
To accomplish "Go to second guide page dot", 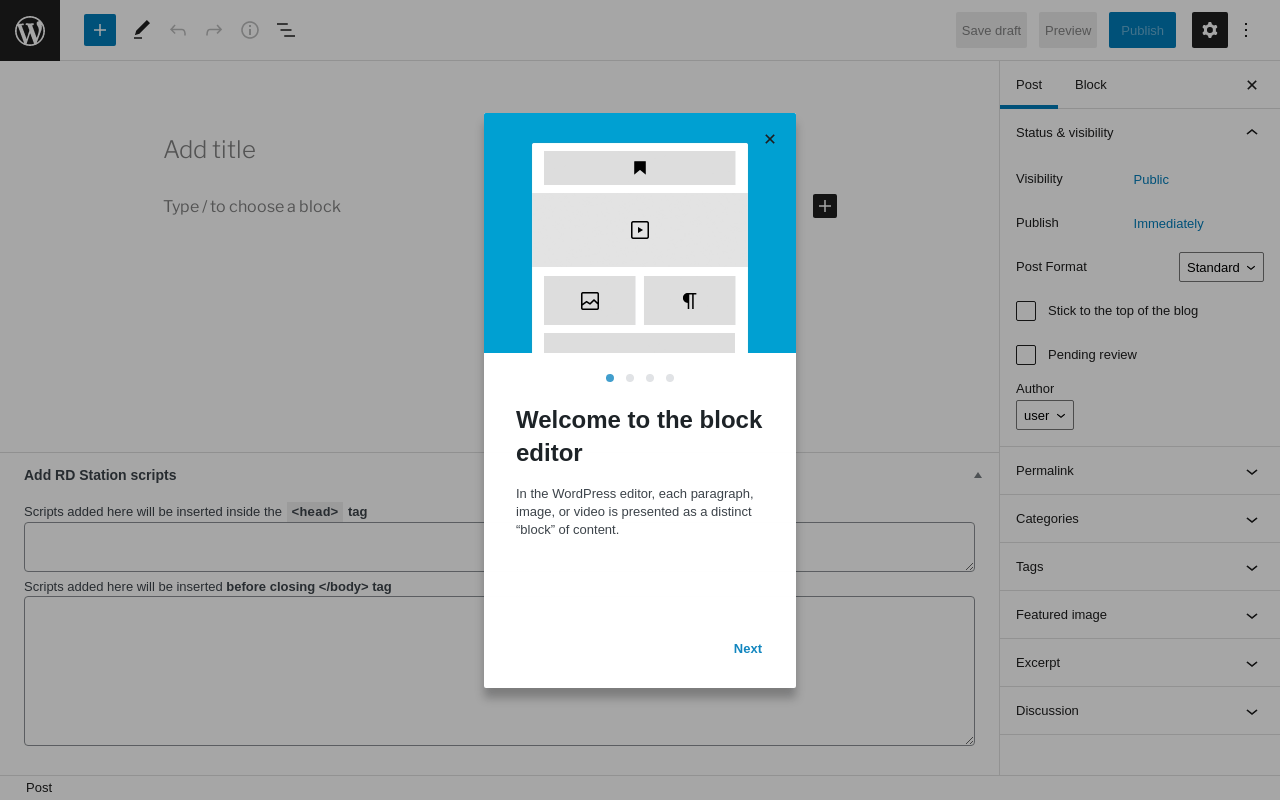I will click(x=630, y=378).
